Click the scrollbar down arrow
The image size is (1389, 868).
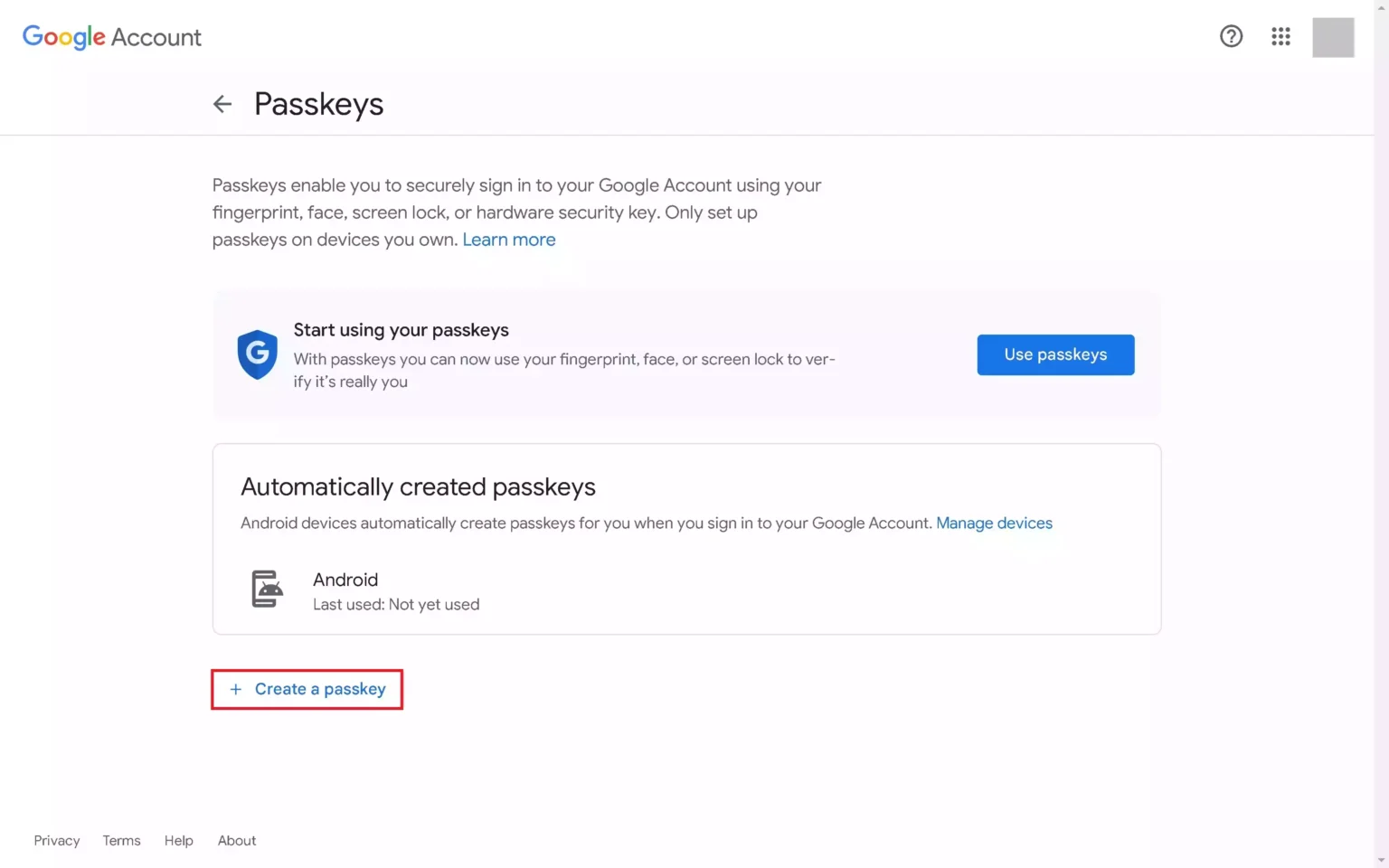[1381, 860]
